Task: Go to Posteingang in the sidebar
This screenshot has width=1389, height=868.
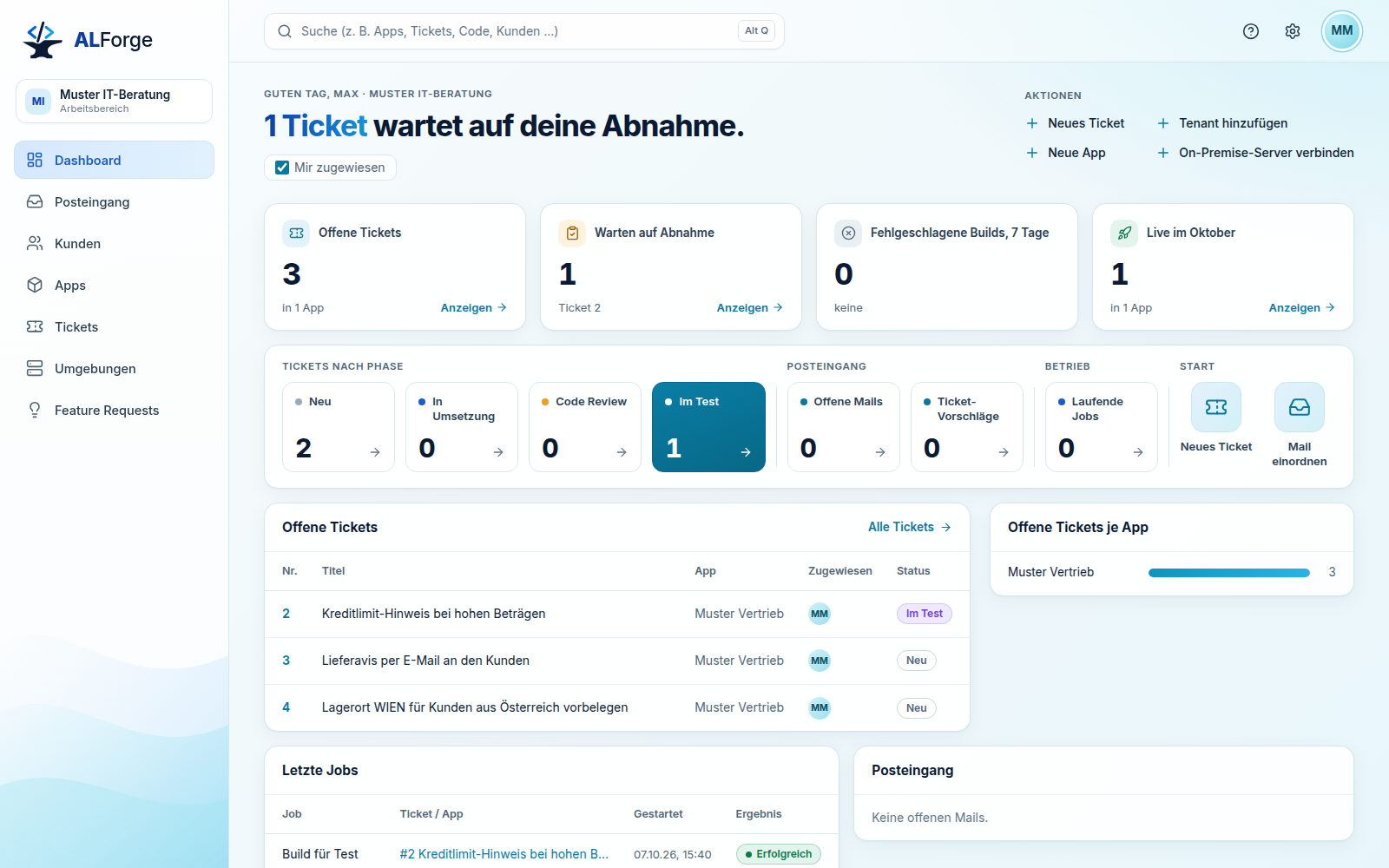Action: pos(114,201)
